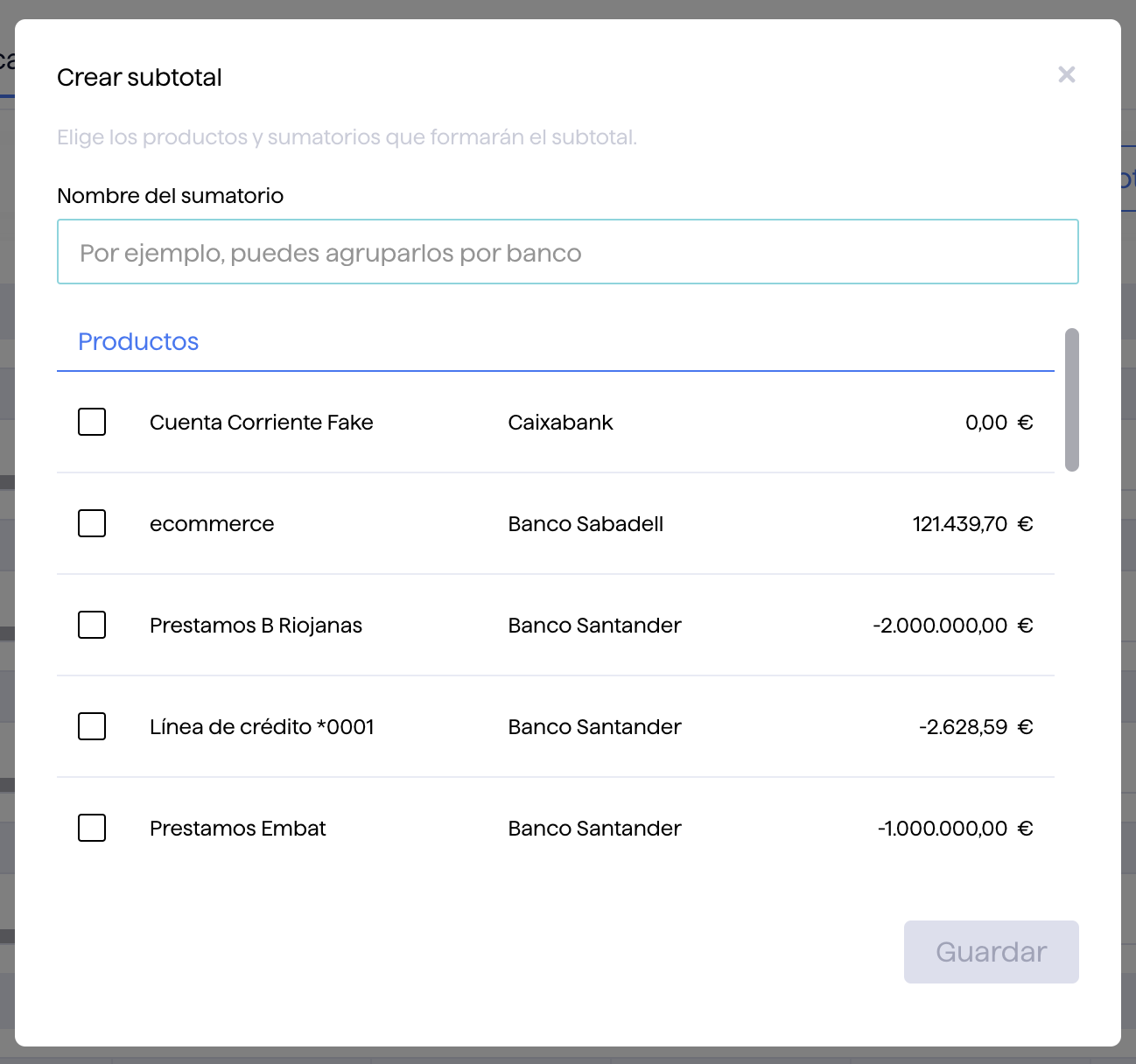Click the Línea de crédito *0001 name
The width and height of the screenshot is (1136, 1064).
coord(262,727)
